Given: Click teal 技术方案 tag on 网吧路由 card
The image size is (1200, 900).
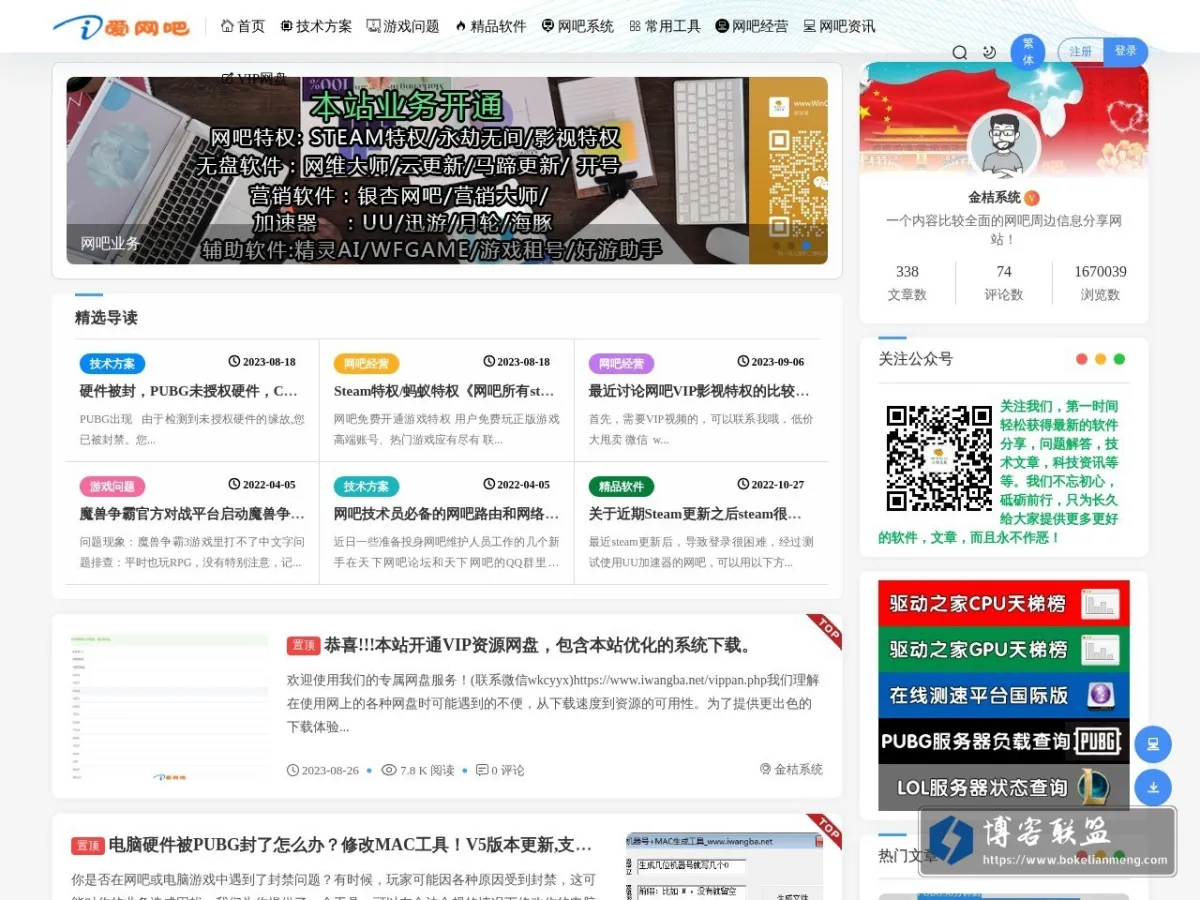Looking at the screenshot, I should pos(367,486).
